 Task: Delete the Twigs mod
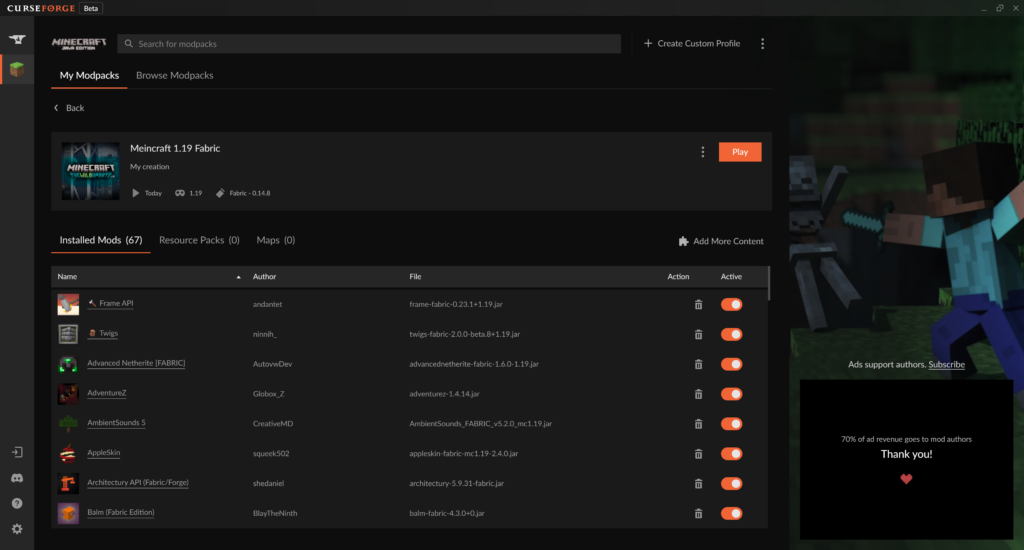coord(698,334)
